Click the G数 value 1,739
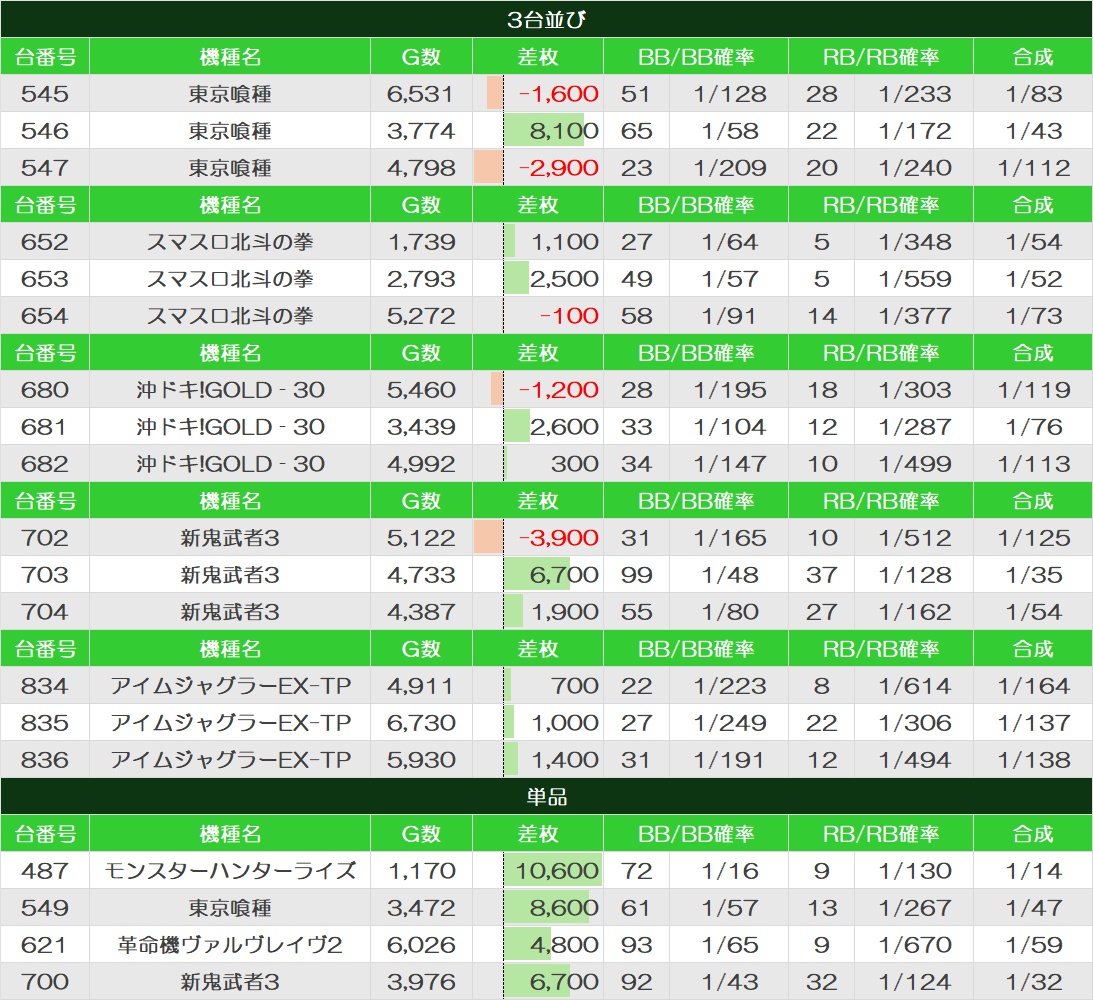 pos(421,242)
